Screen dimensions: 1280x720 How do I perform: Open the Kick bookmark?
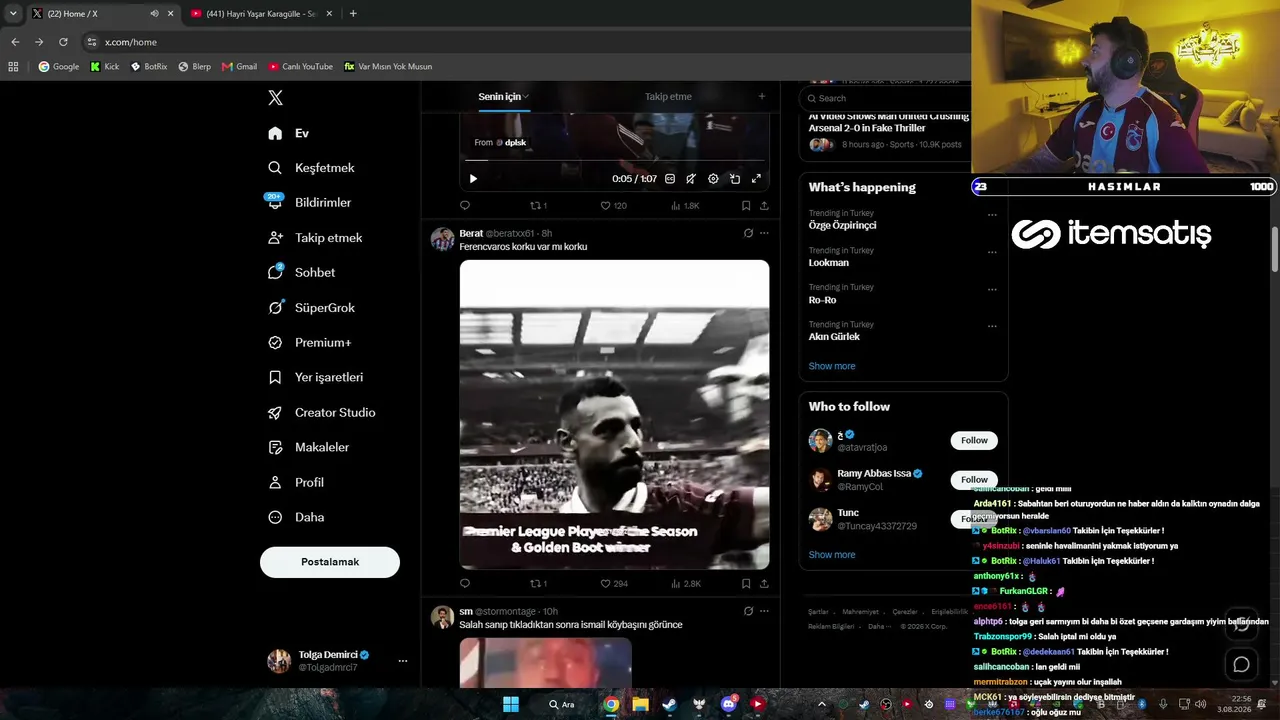104,67
